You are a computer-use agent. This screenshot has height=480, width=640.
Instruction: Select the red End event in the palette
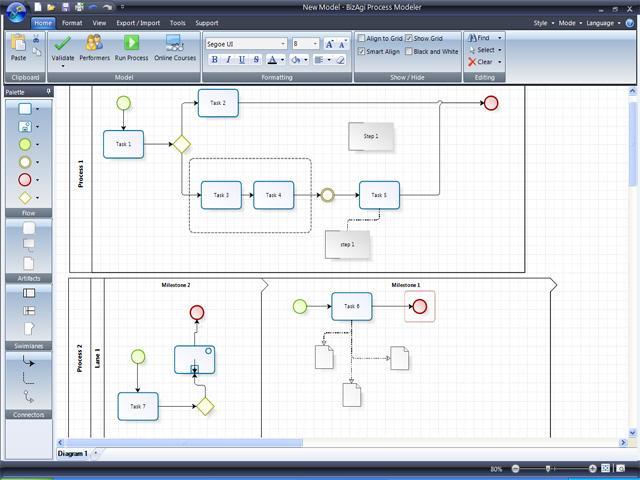pos(25,180)
